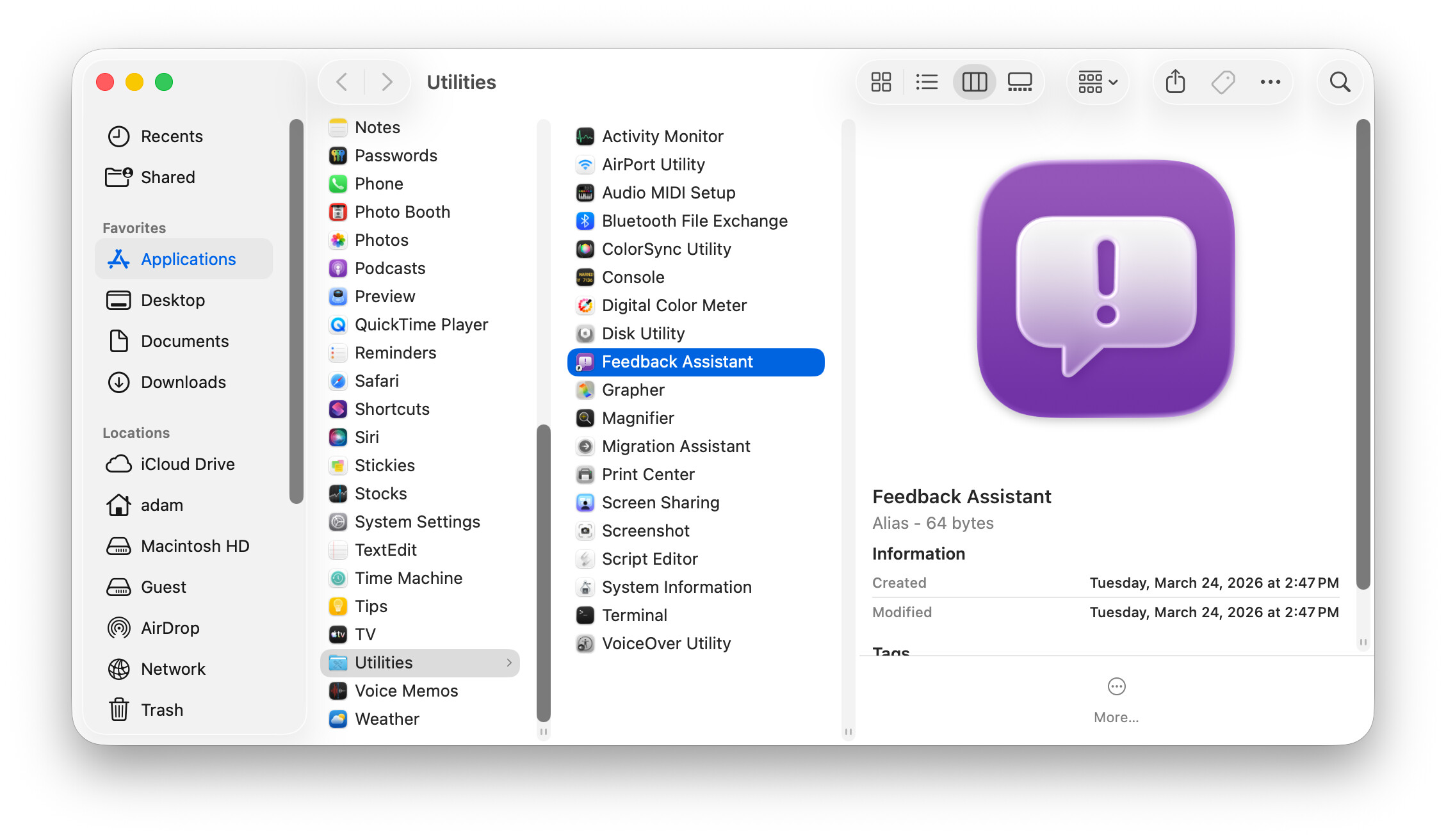Click the preview pane vertical scrollbar
Image resolution: width=1446 pixels, height=840 pixels.
1363,352
